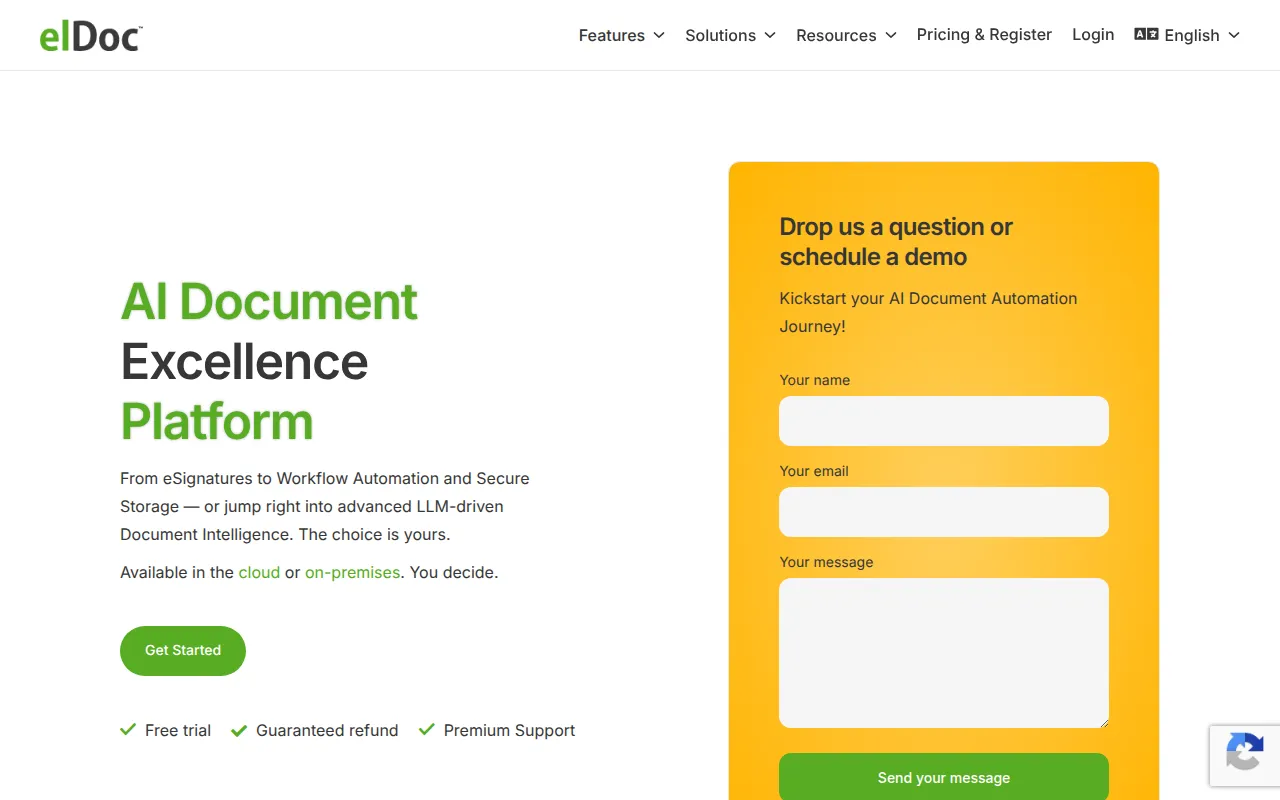Screen dimensions: 1280x800
Task: Open the Login page
Action: [1093, 34]
